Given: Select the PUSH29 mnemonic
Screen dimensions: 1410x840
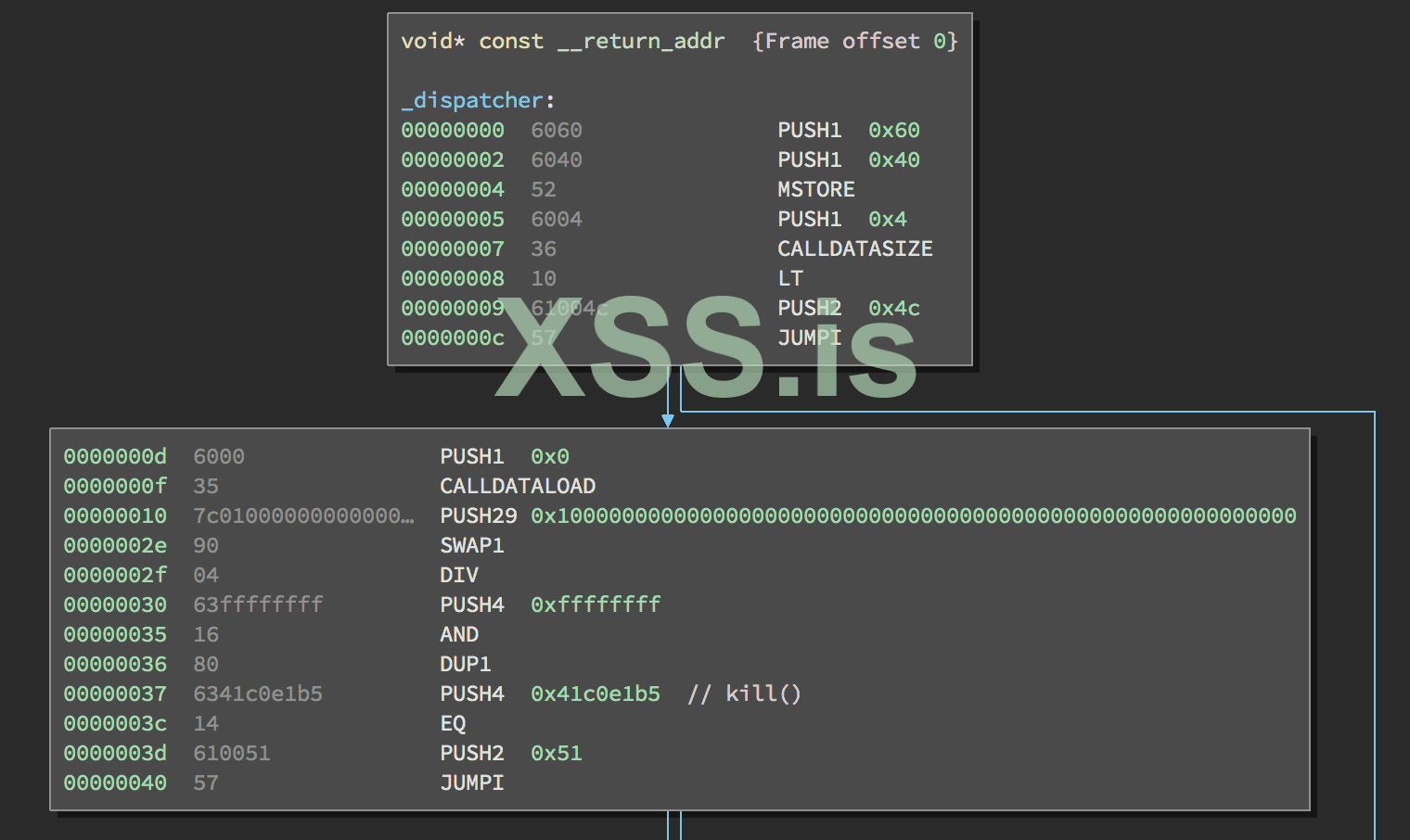Looking at the screenshot, I should (479, 515).
